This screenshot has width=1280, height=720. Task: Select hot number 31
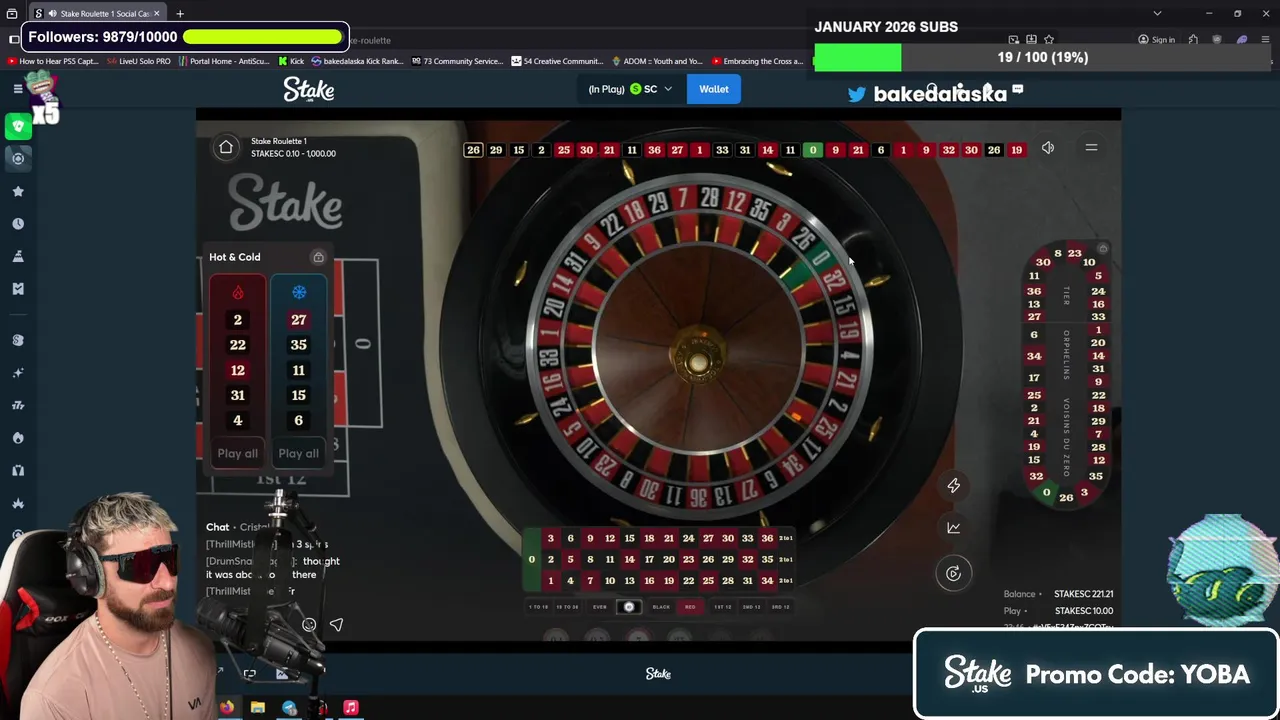[238, 395]
